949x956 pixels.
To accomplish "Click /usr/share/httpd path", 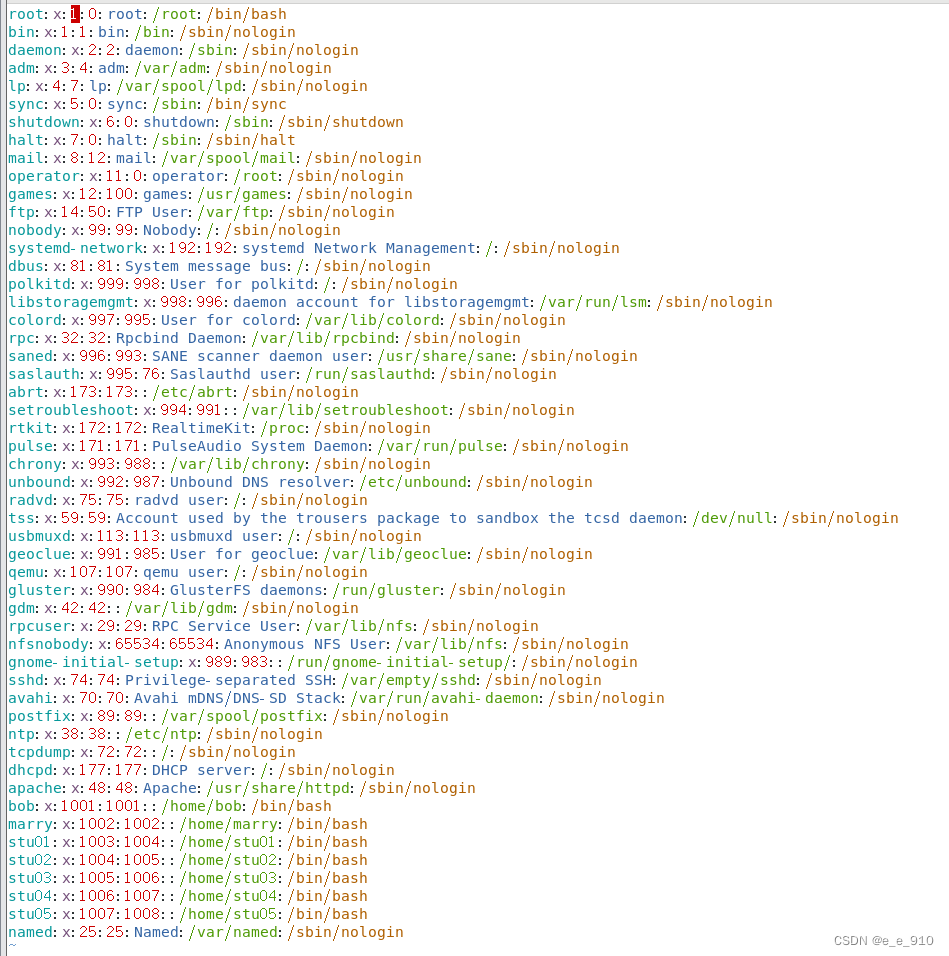I will 278,788.
